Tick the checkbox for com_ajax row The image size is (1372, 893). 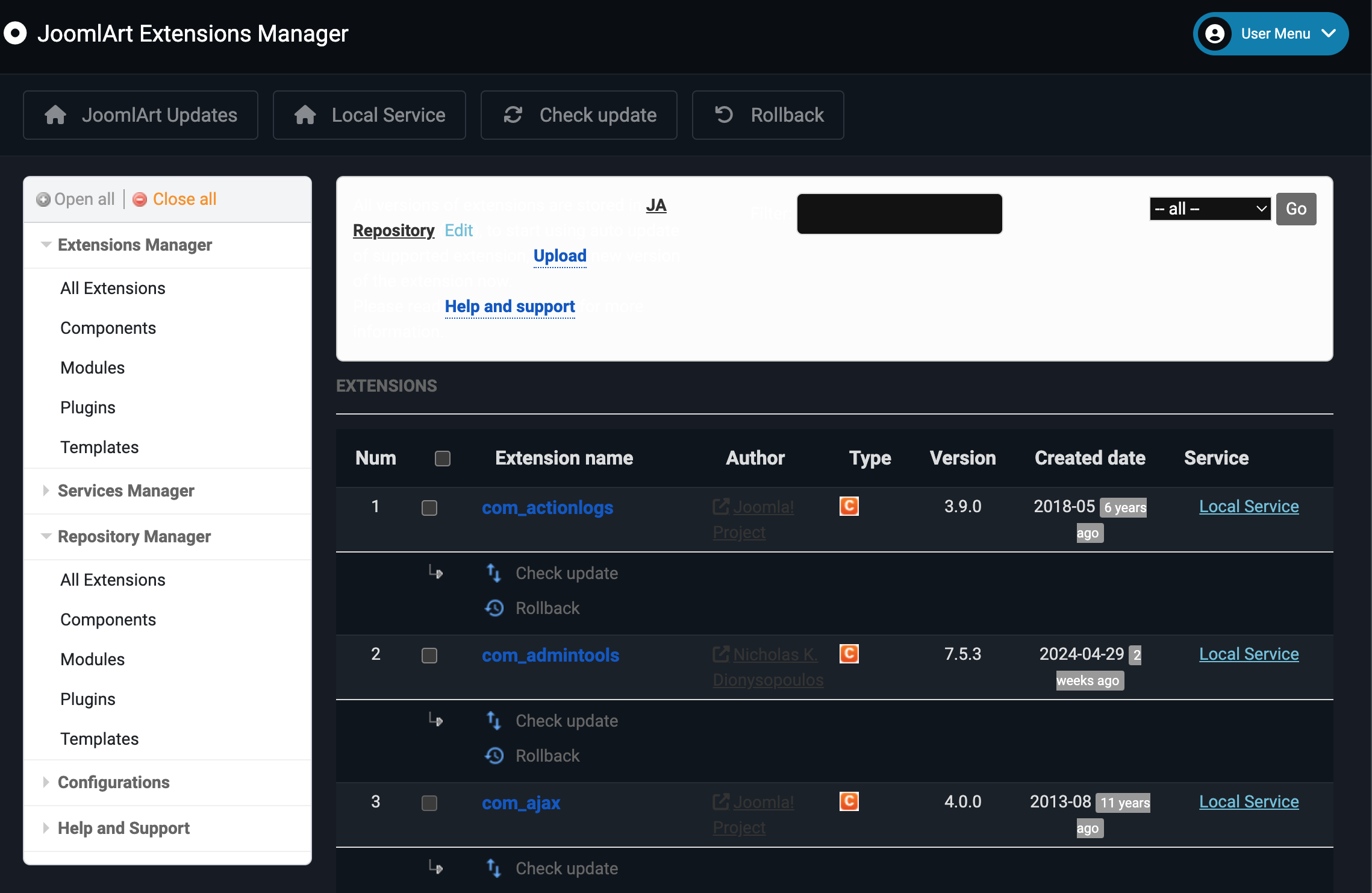[429, 803]
